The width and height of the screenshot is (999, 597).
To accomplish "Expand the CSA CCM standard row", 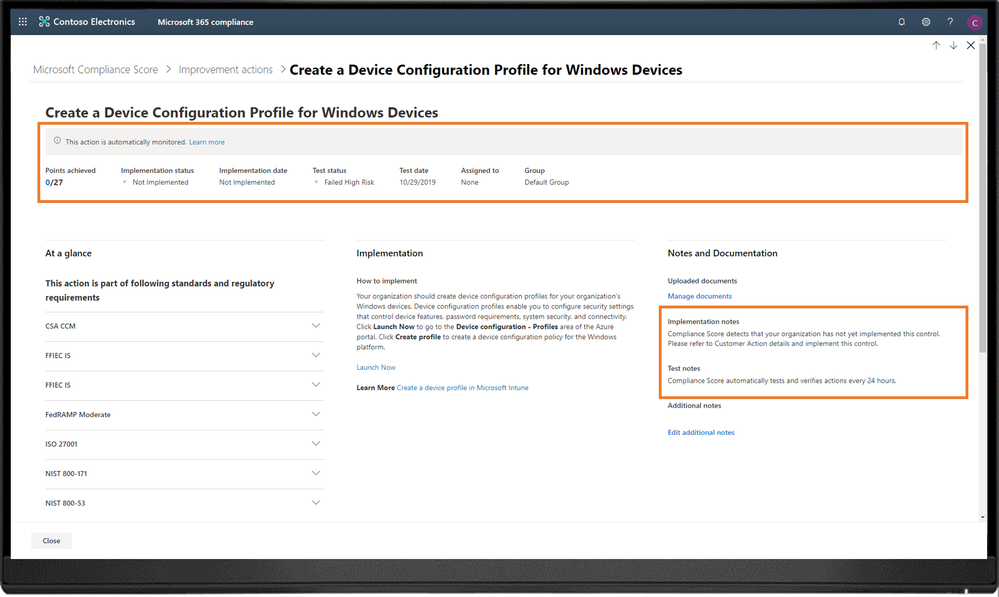I will [x=316, y=326].
